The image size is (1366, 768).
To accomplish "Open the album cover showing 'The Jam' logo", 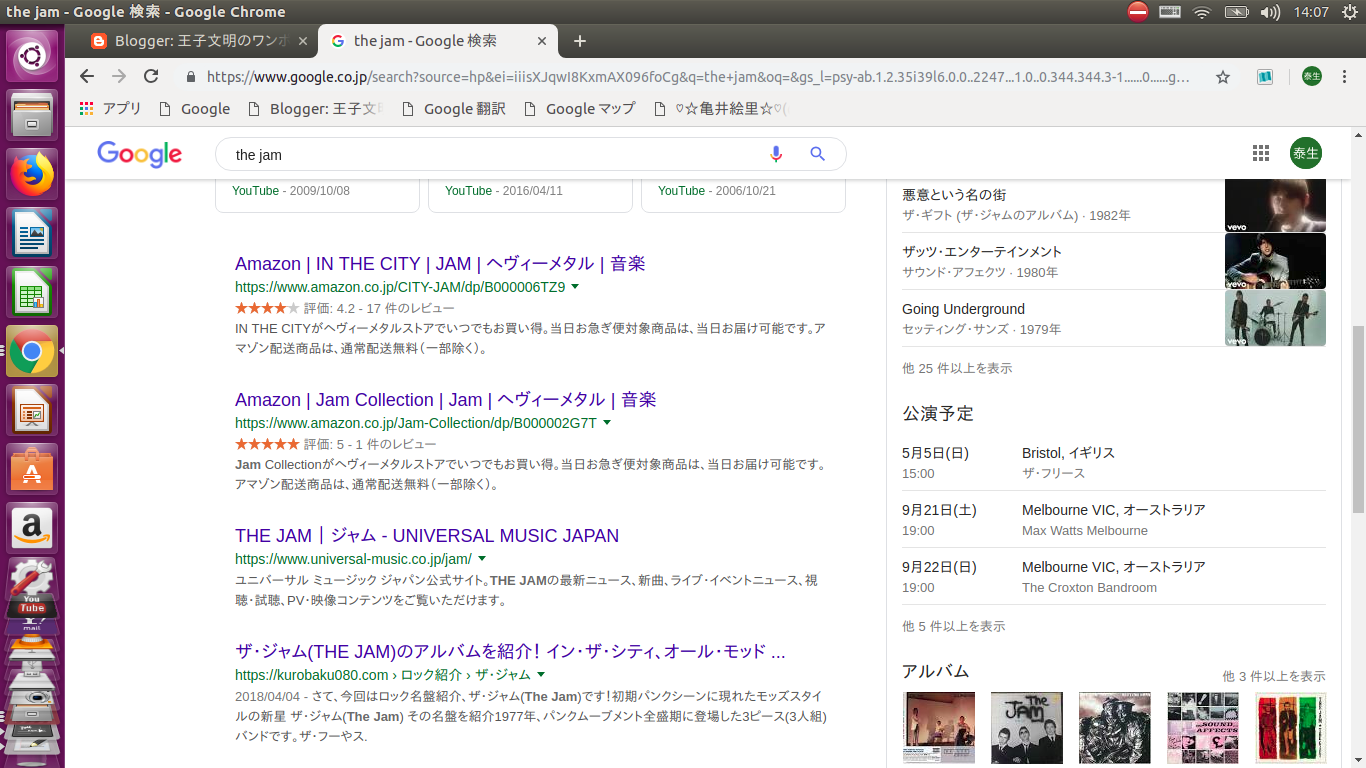I will 1026,727.
